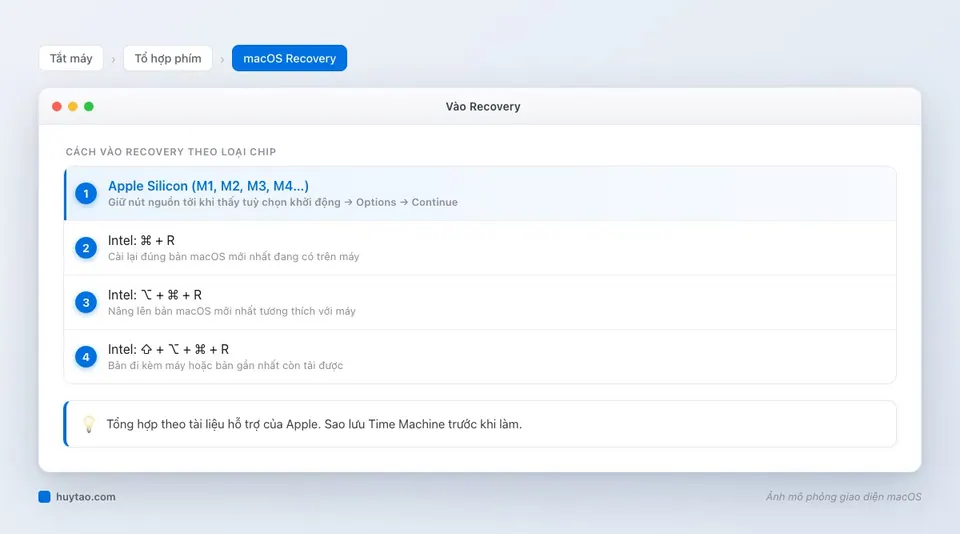
Task: Click the number 3 badge for Intel ⌥ + ⌘ + R
Action: click(86, 303)
